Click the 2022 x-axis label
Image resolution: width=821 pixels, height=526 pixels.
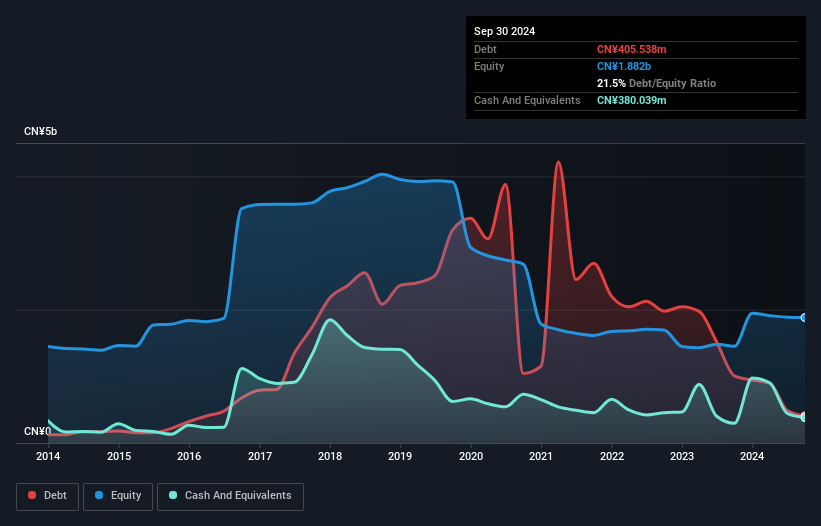612,456
